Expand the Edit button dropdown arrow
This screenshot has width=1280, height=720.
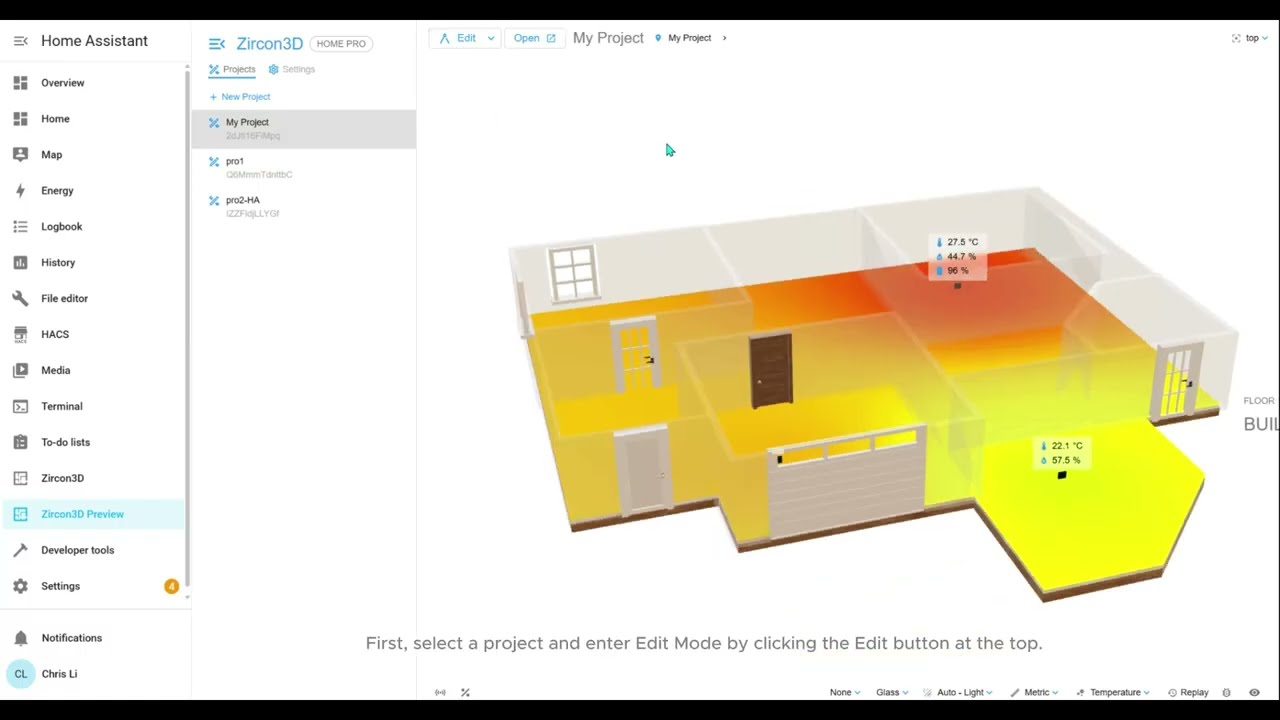490,38
